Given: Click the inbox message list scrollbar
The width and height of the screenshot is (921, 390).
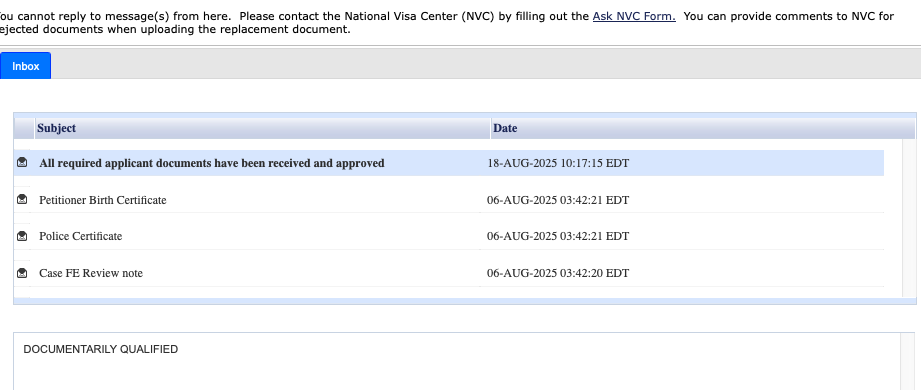Looking at the screenshot, I should (x=909, y=218).
